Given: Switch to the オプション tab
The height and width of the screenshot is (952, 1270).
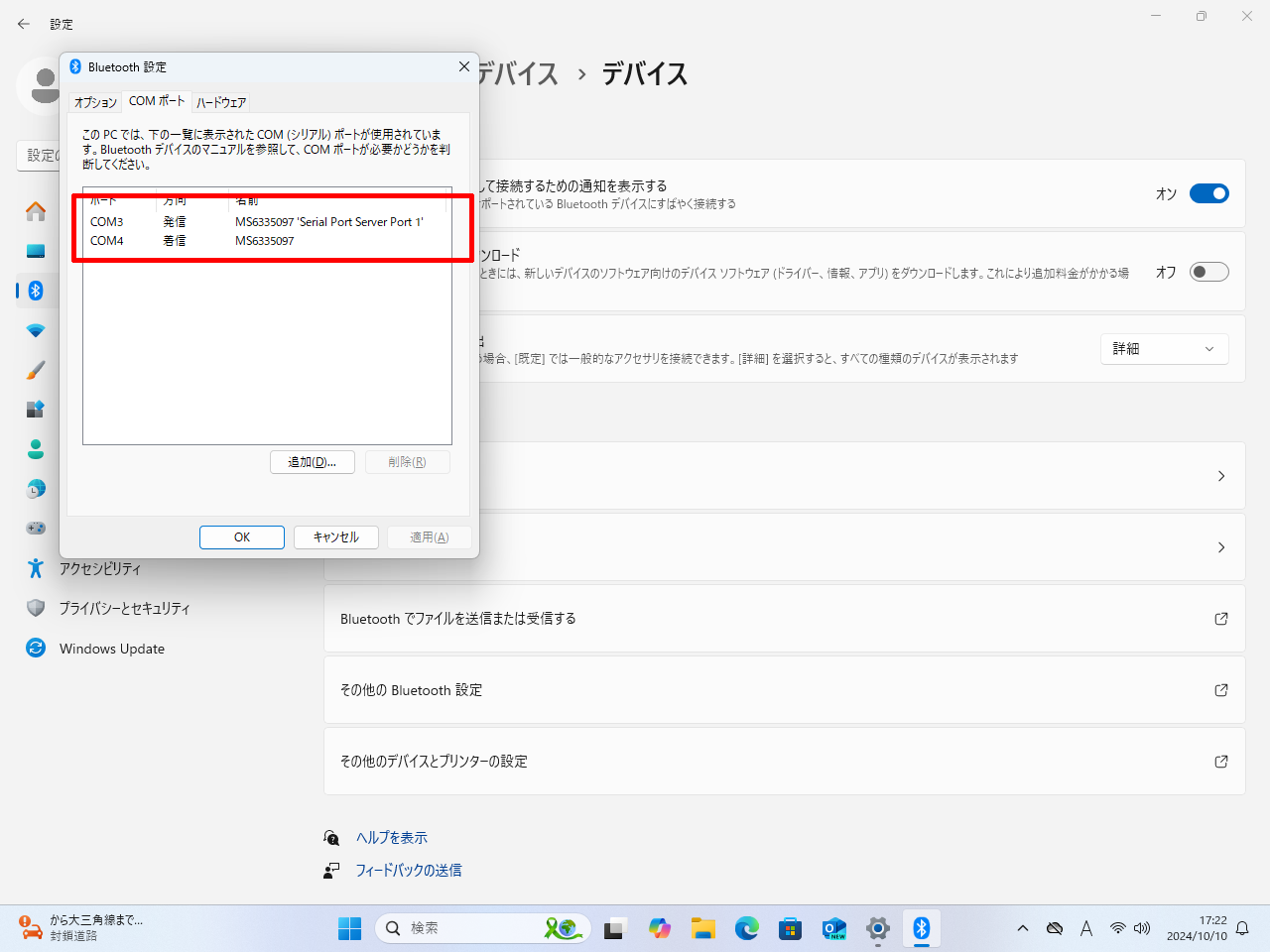Looking at the screenshot, I should [95, 102].
